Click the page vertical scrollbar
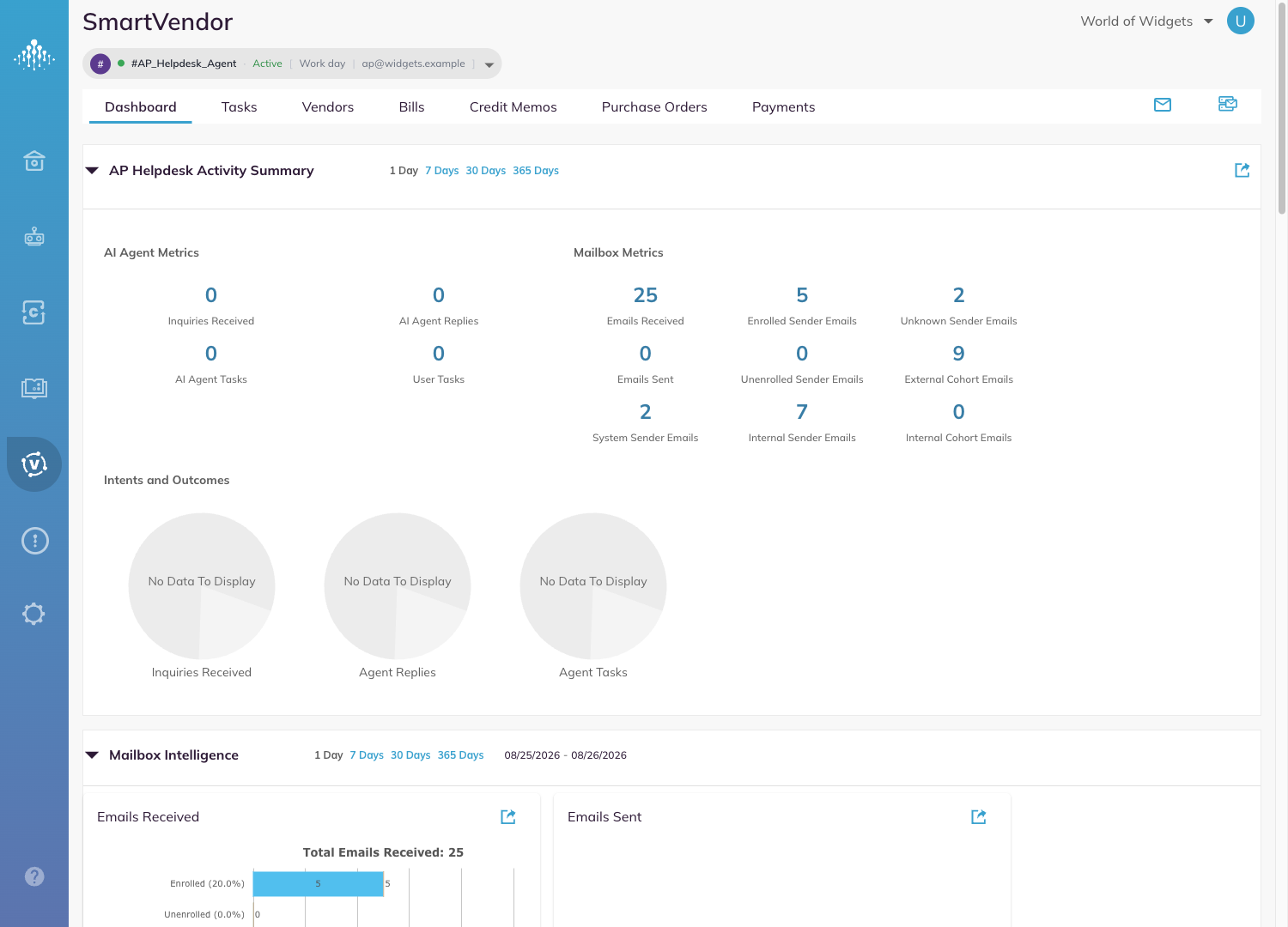 [1282, 107]
